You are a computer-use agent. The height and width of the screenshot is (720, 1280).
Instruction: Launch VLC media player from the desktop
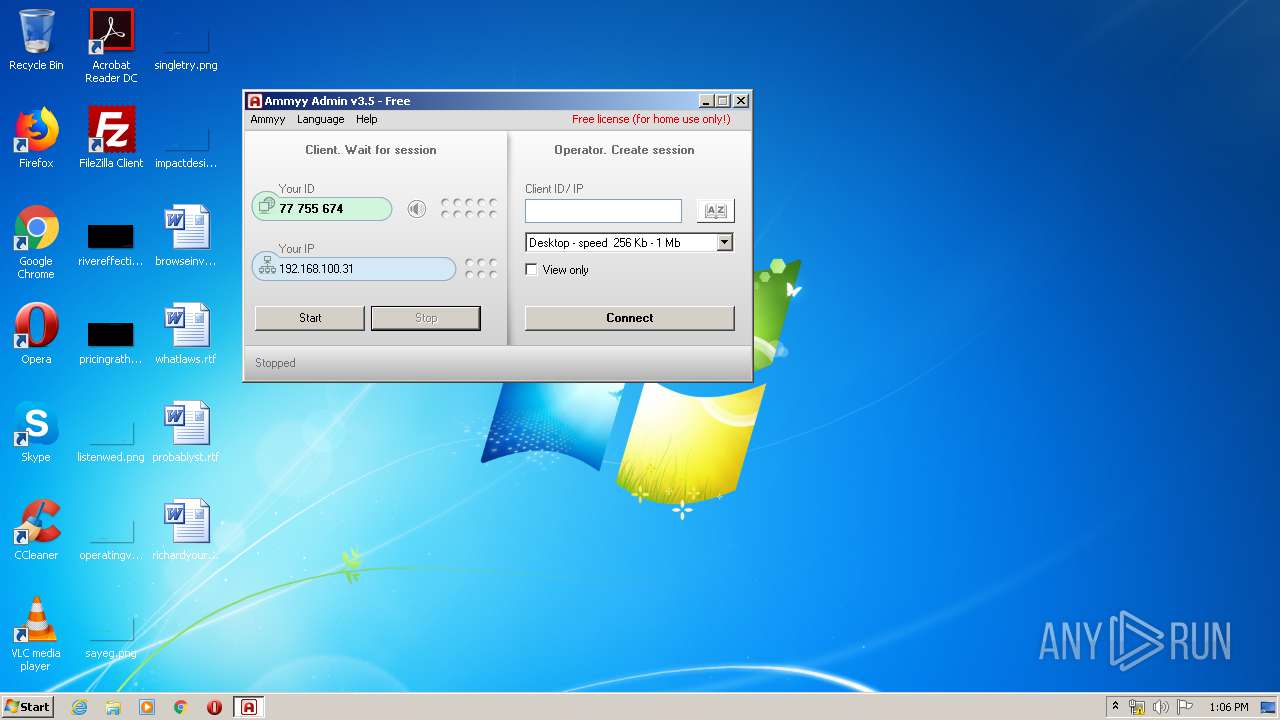click(x=36, y=634)
